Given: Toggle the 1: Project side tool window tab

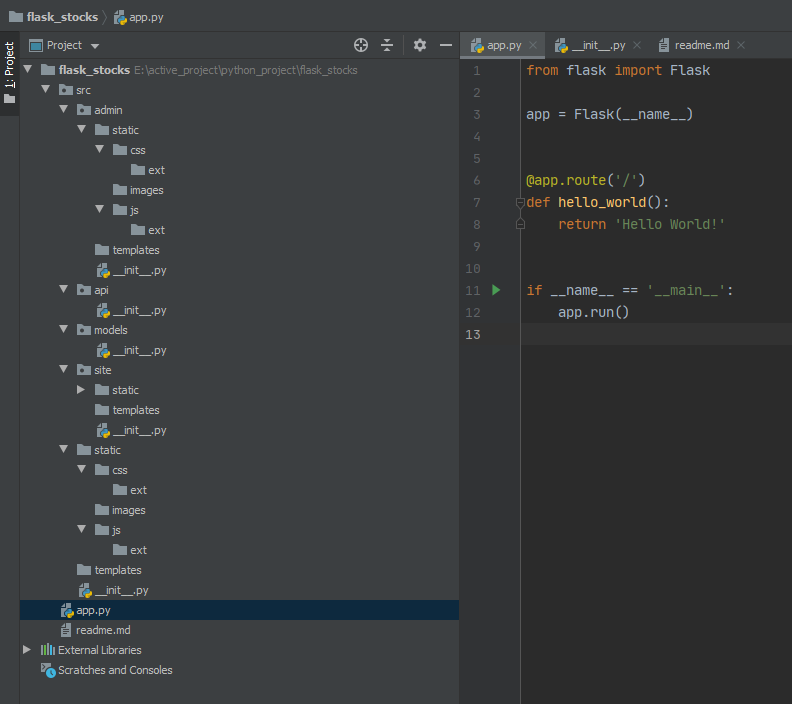Looking at the screenshot, I should click(x=9, y=72).
